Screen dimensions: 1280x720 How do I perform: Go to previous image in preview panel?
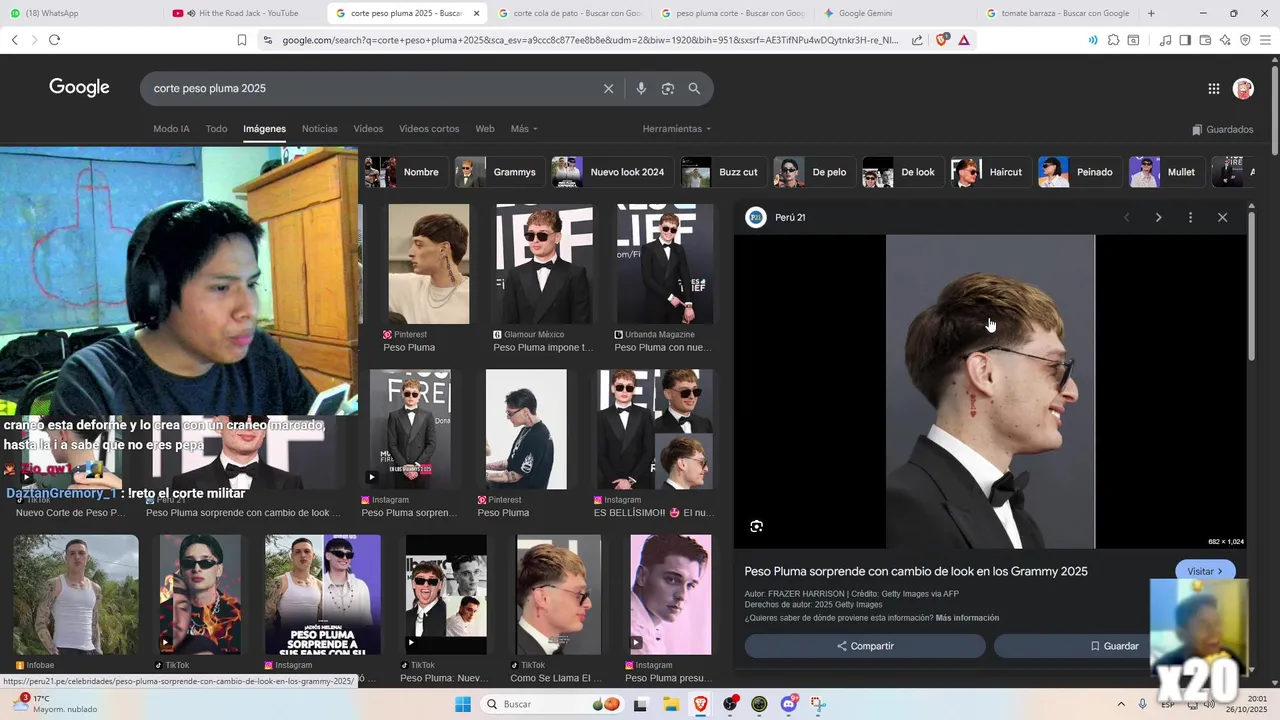pyautogui.click(x=1127, y=217)
